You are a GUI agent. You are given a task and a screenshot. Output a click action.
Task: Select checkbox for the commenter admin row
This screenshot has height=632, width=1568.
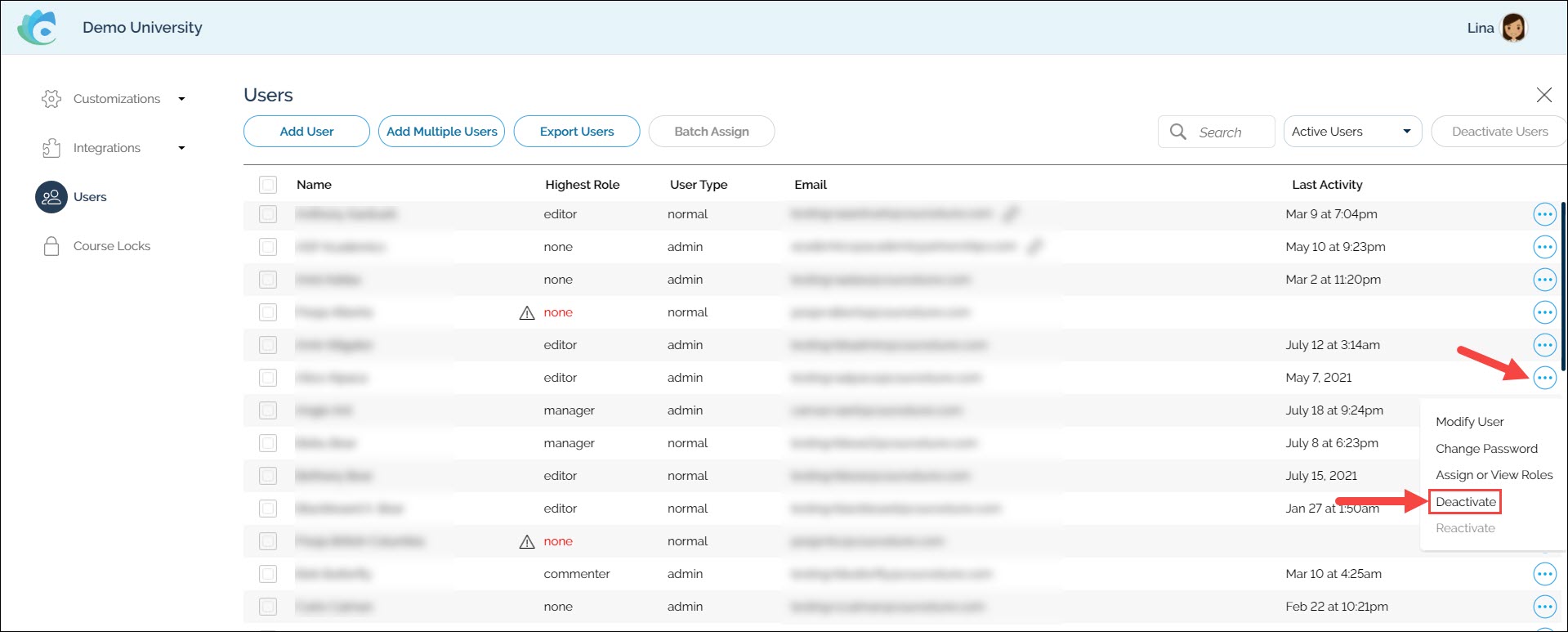[x=268, y=574]
